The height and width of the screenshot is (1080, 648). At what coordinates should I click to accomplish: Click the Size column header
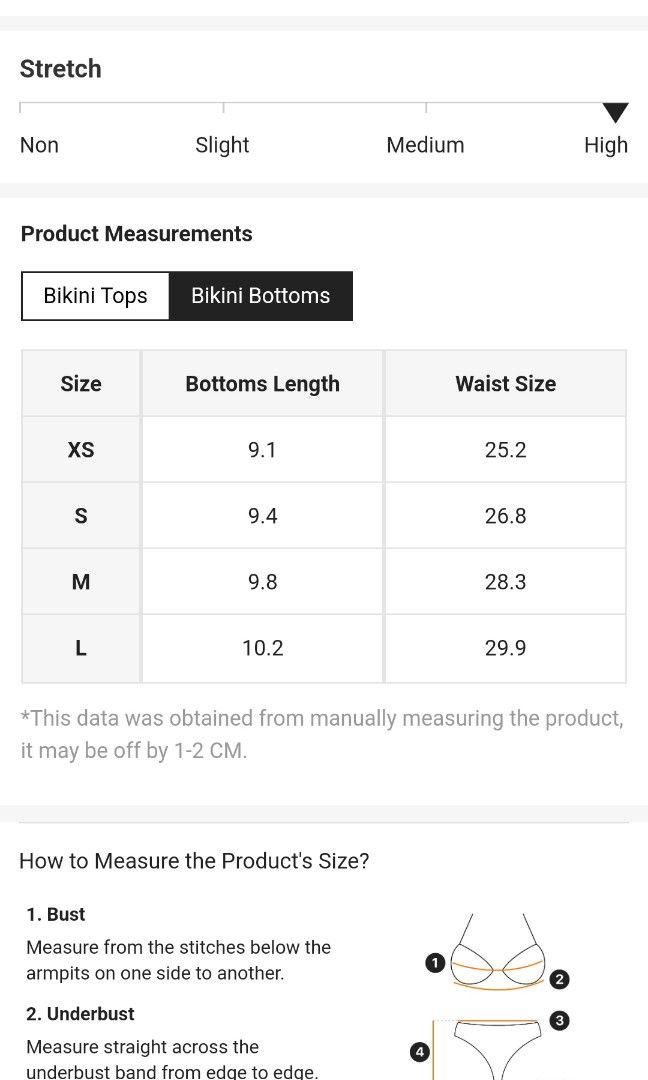coord(81,384)
